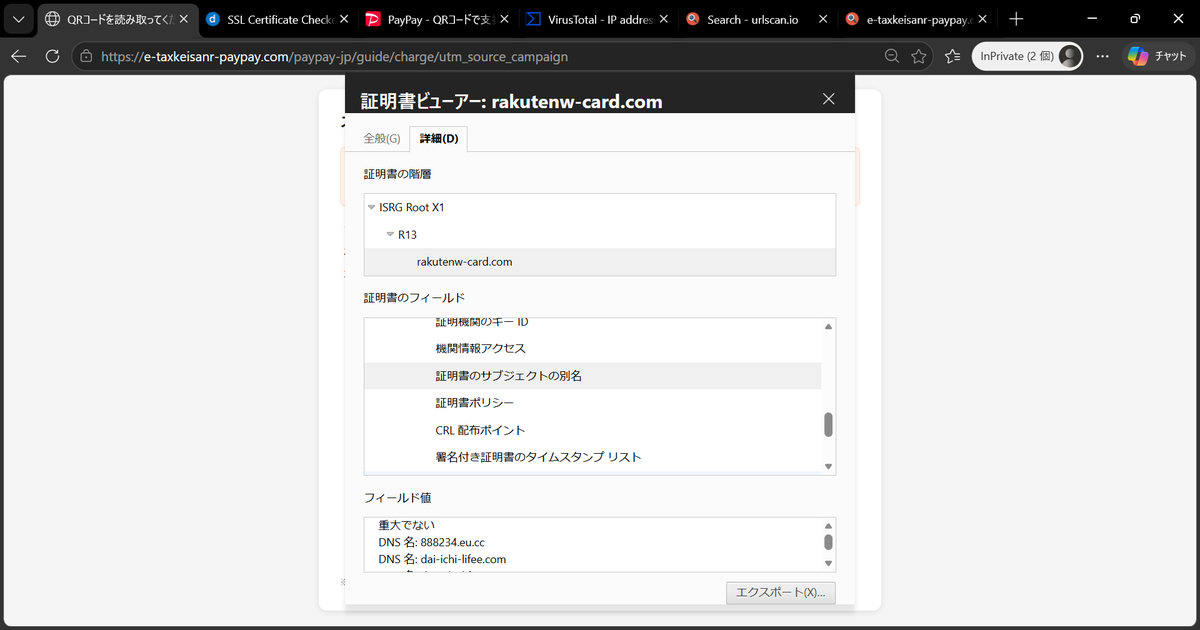
Task: Select R13 in certificate hierarchy
Action: coord(407,235)
